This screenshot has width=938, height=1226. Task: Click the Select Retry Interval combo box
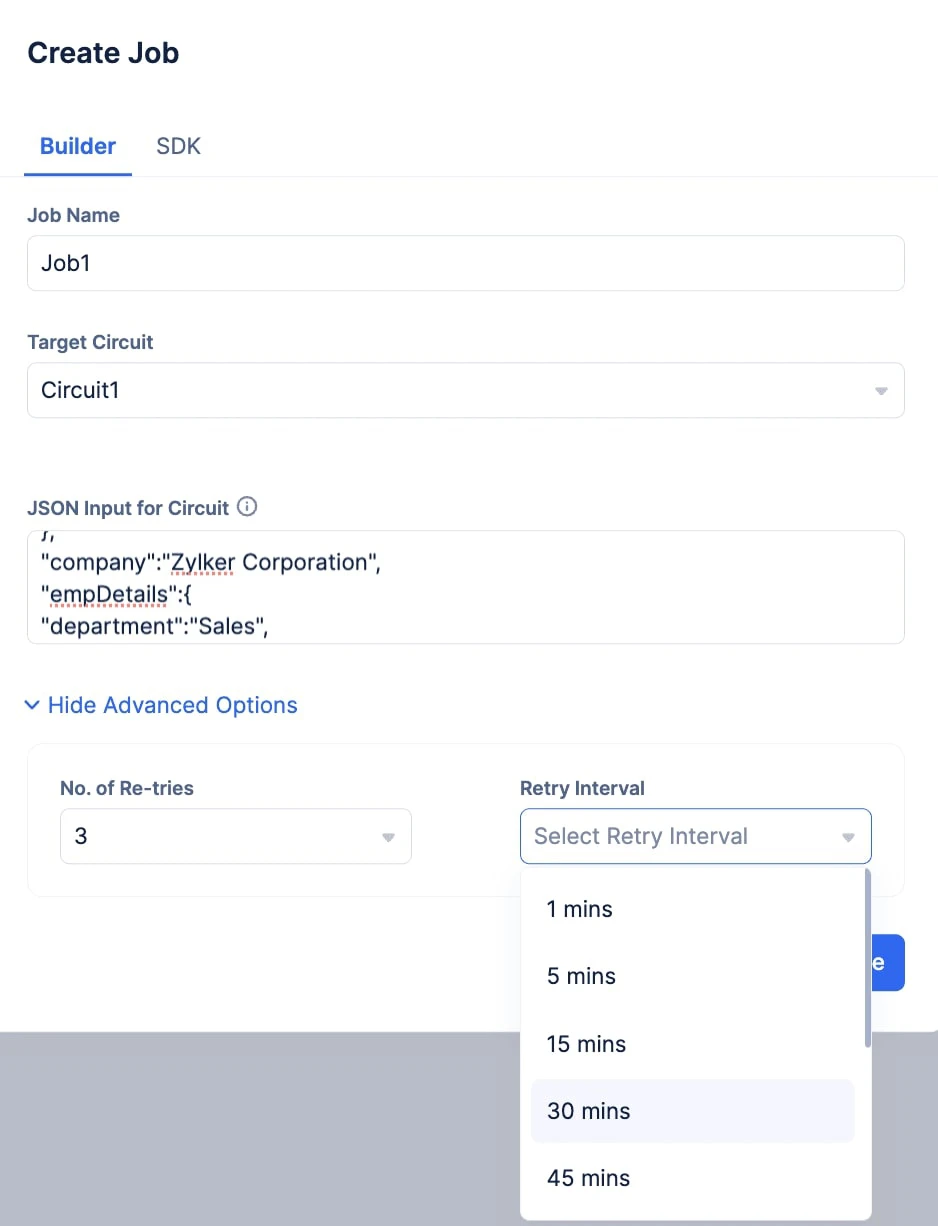point(696,836)
